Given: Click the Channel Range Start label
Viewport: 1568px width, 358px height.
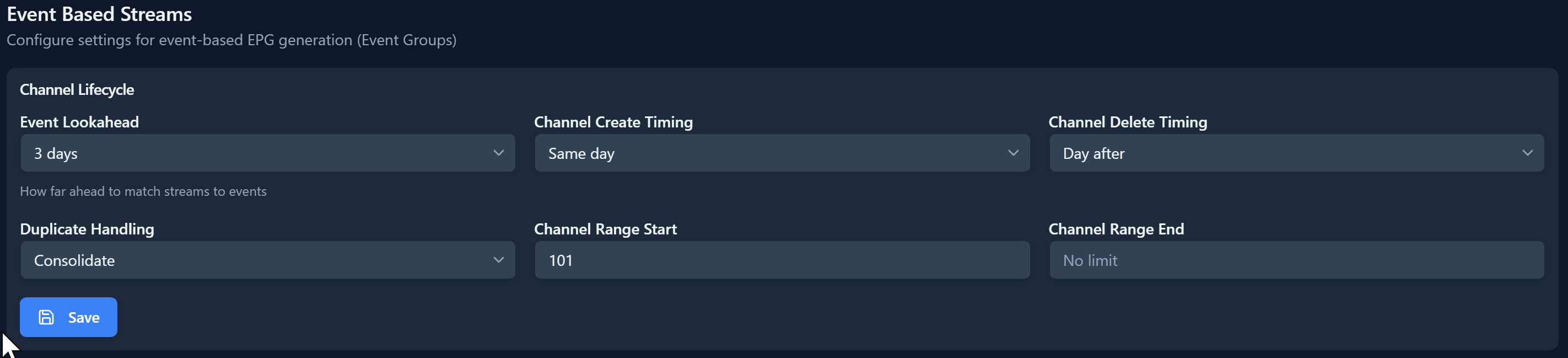Looking at the screenshot, I should click(605, 229).
